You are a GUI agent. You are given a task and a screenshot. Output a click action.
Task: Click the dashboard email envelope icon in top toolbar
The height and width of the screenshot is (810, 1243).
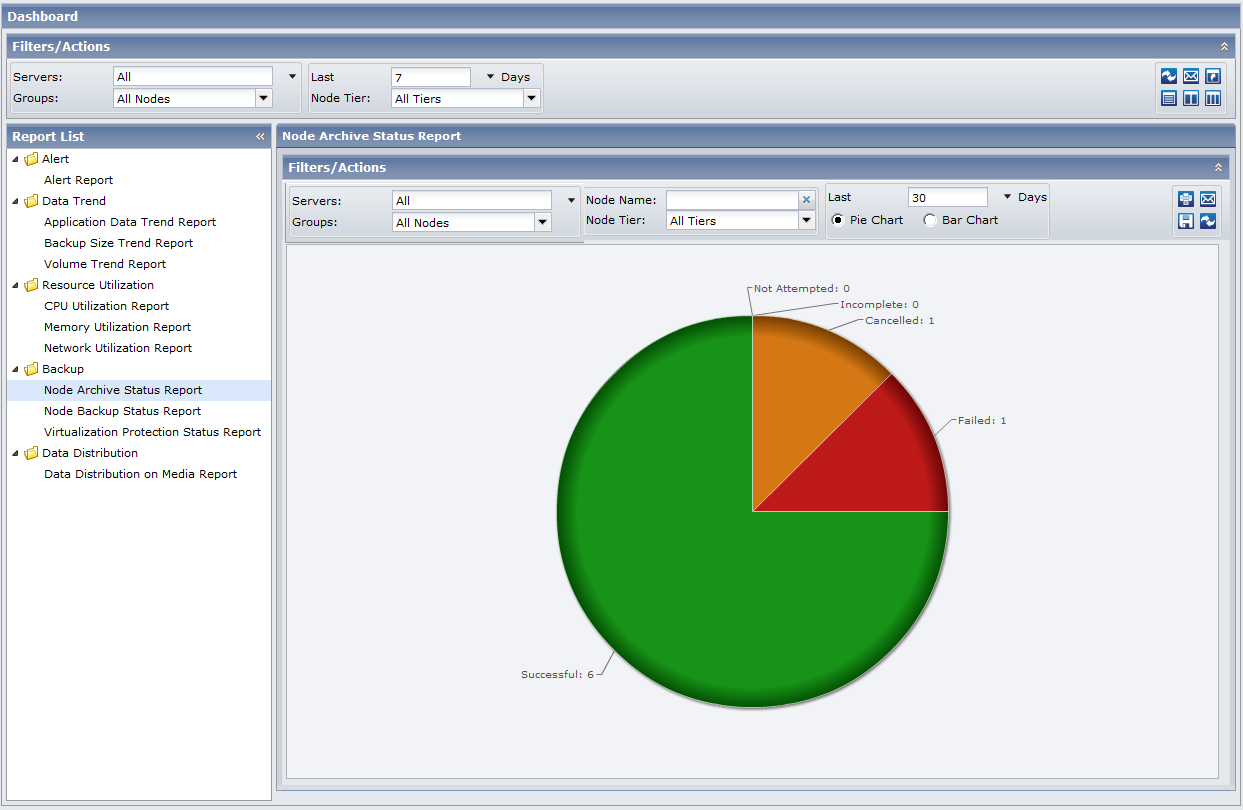pos(1191,76)
